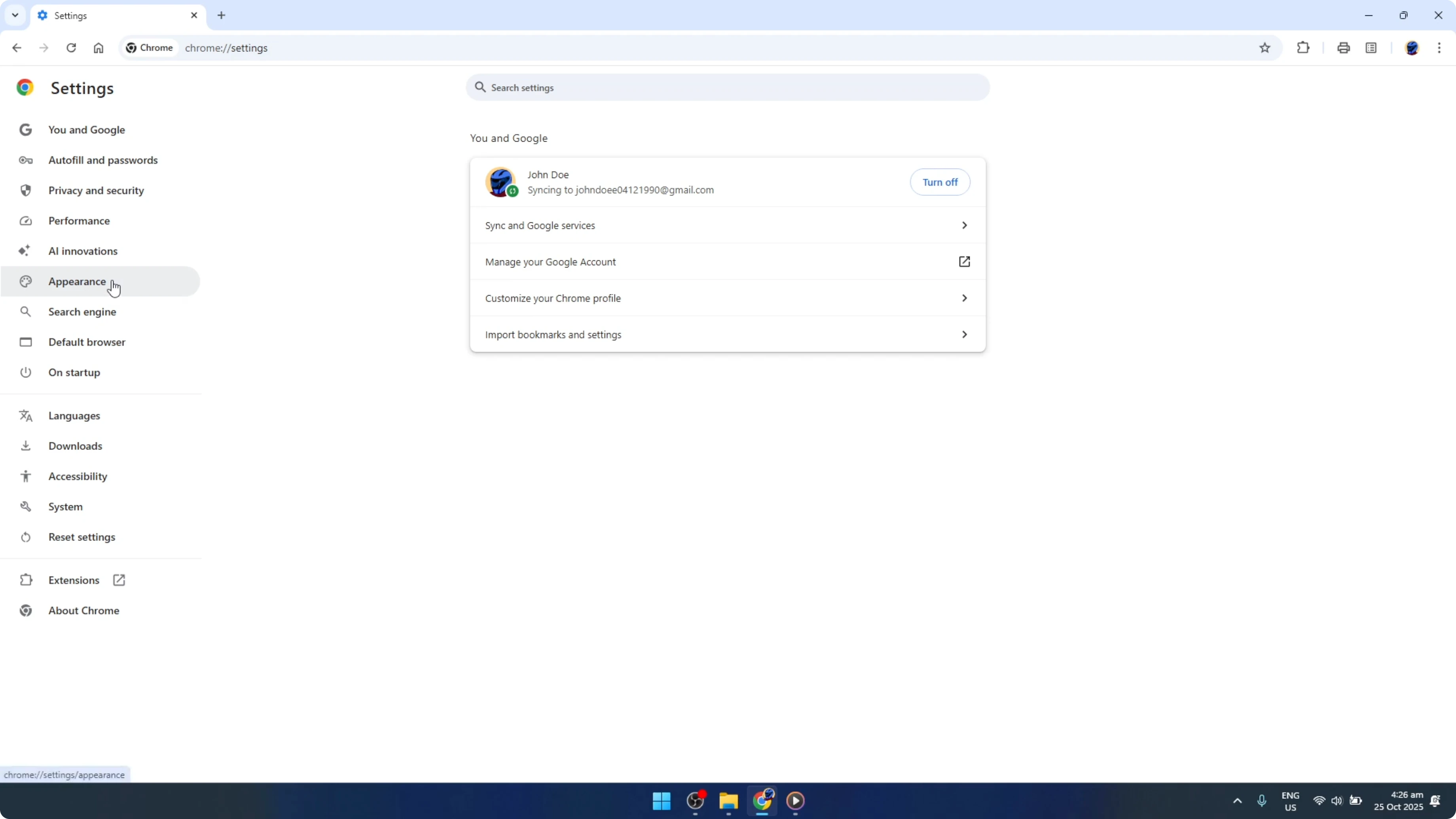Click the microphone icon in system tray
This screenshot has width=1456, height=819.
coord(1262,801)
